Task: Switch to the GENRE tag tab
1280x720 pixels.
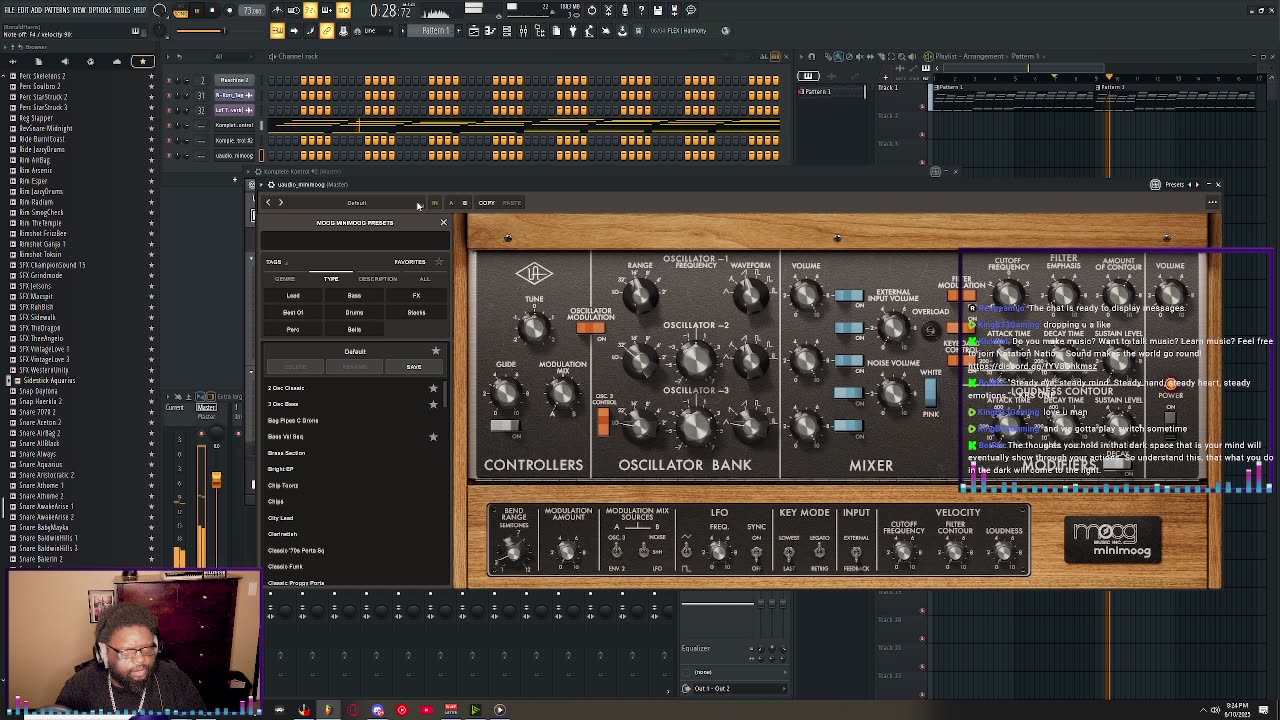Action: [x=285, y=279]
